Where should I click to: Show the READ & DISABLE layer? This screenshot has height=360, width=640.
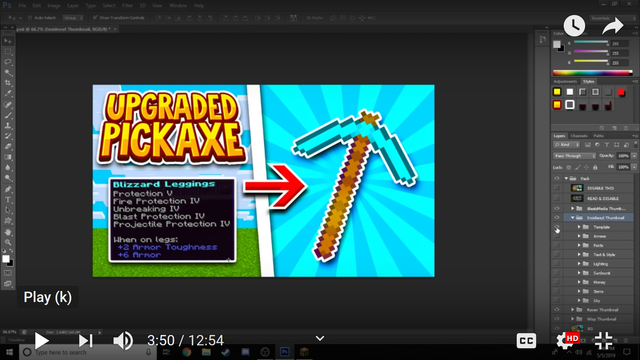[557, 198]
